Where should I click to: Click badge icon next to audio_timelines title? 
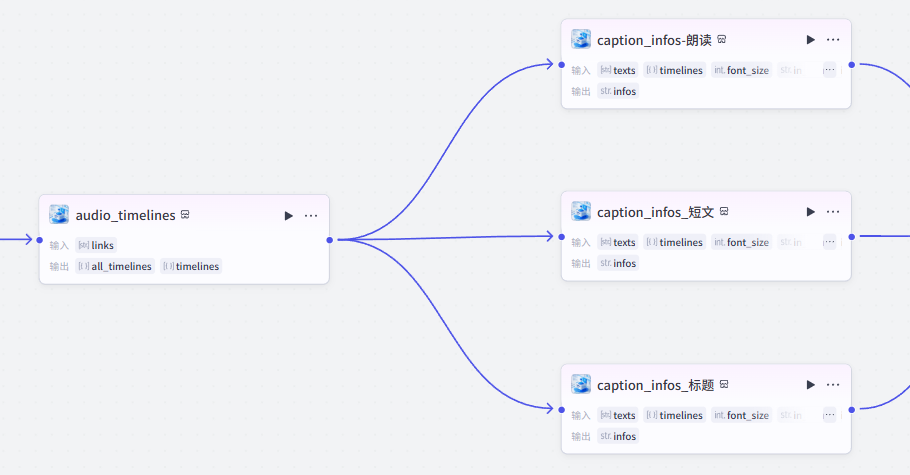point(185,215)
